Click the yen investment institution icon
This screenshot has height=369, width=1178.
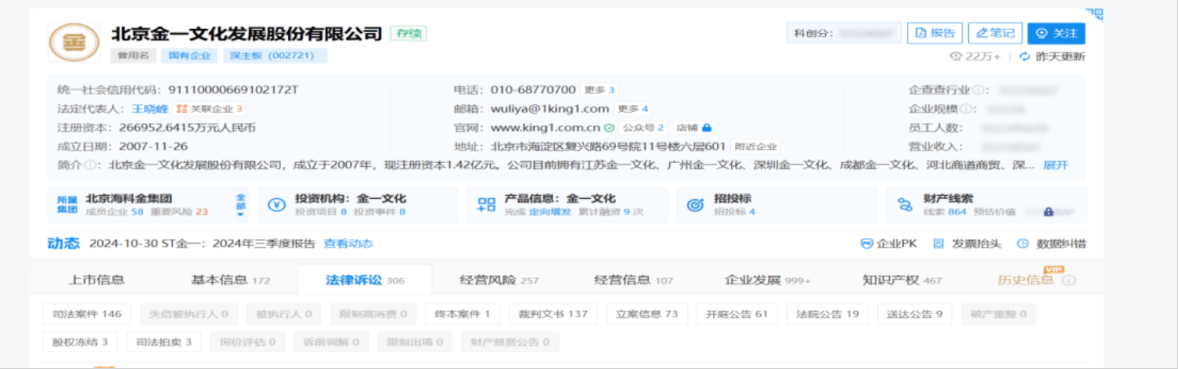pyautogui.click(x=276, y=205)
